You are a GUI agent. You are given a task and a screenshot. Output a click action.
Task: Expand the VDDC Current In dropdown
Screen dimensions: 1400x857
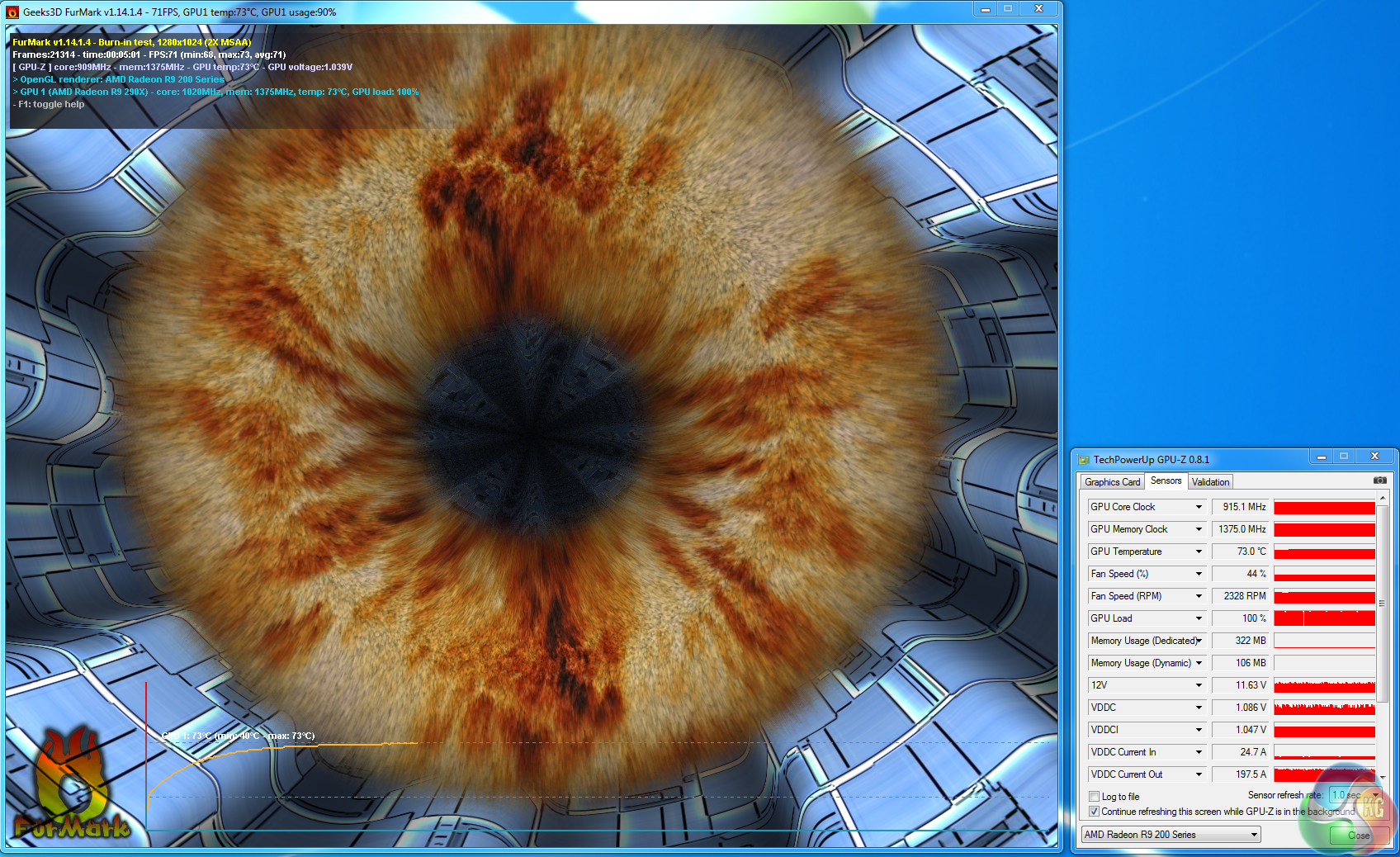(1199, 752)
